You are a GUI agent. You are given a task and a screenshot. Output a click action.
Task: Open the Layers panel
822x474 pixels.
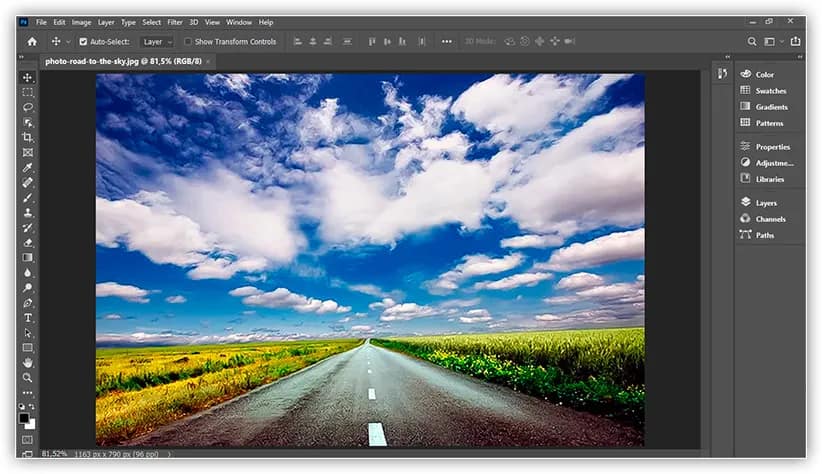click(x=766, y=203)
